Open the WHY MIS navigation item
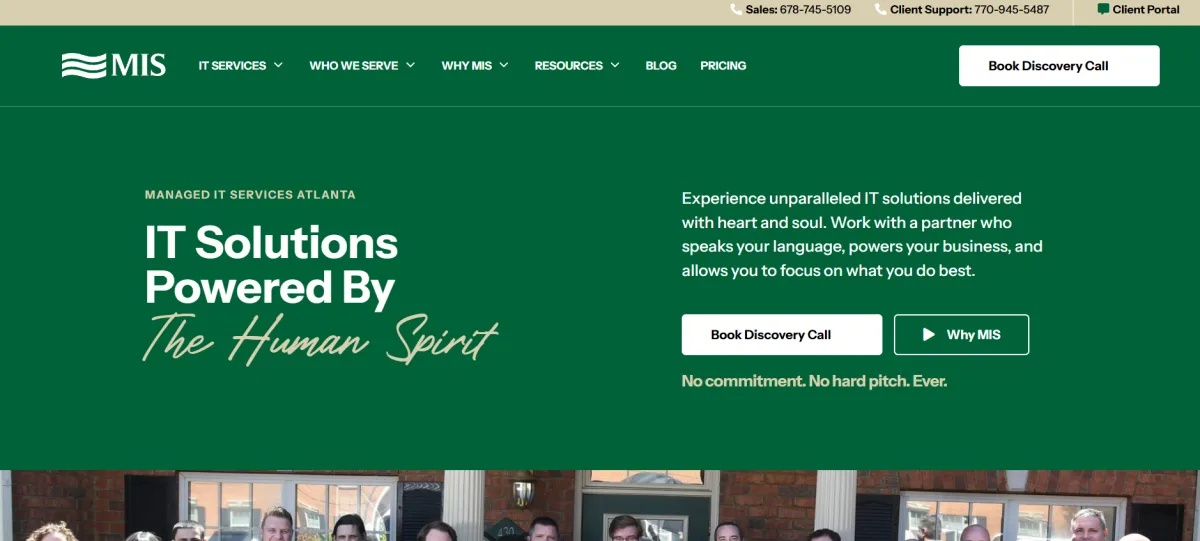The width and height of the screenshot is (1200, 541). point(467,66)
